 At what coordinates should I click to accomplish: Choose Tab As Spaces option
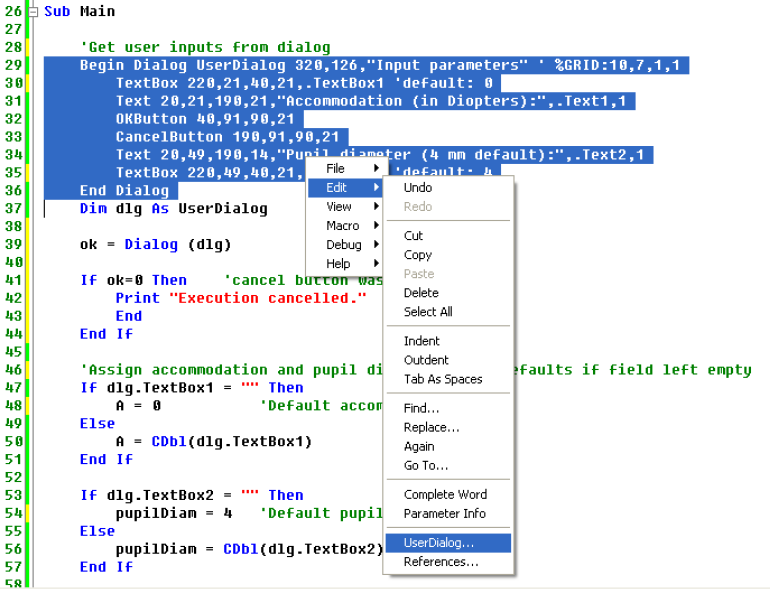click(443, 379)
